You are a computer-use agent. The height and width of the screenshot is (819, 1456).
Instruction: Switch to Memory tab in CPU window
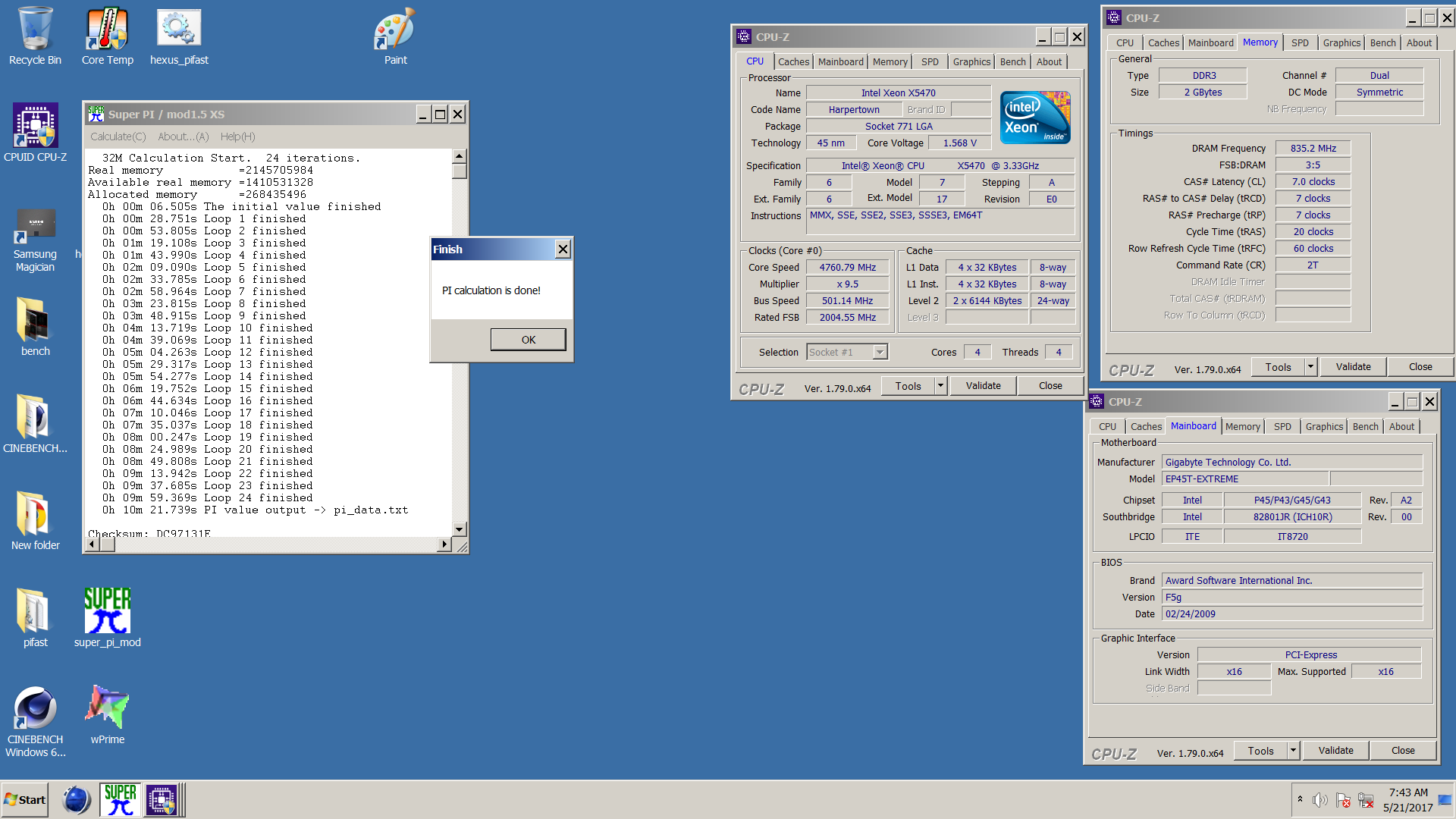point(890,61)
